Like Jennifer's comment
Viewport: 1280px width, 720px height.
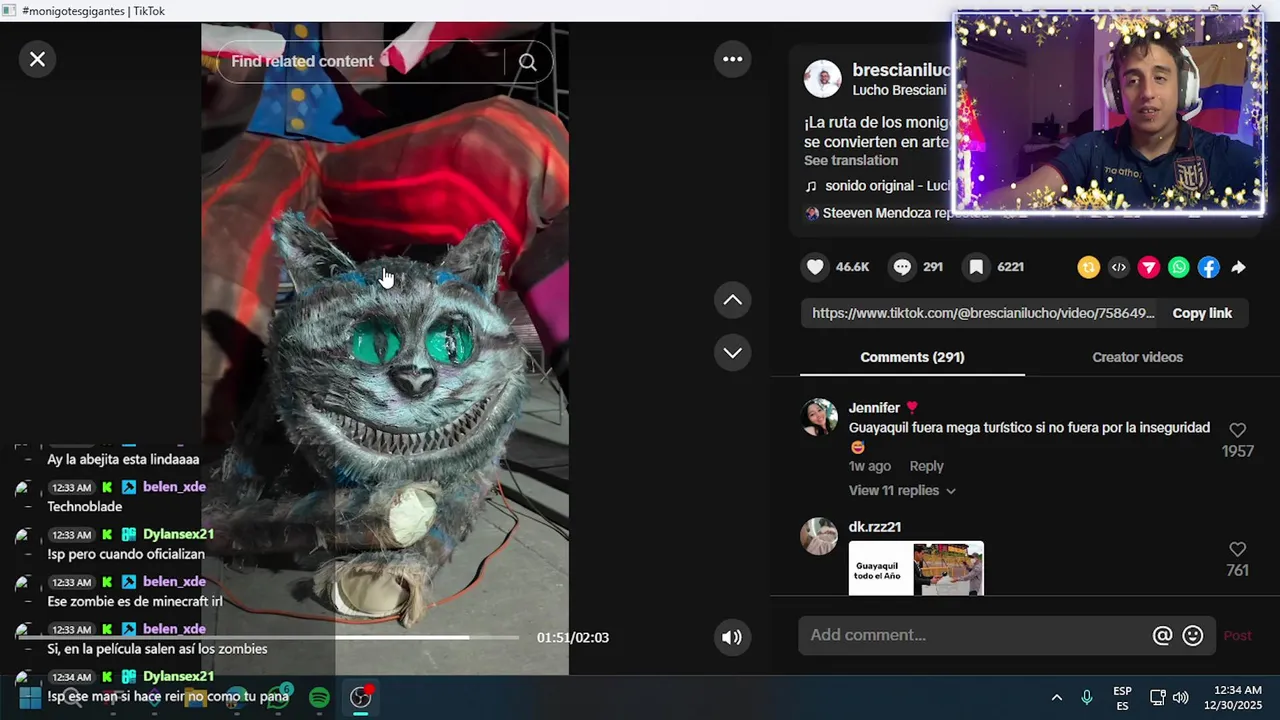tap(1237, 430)
